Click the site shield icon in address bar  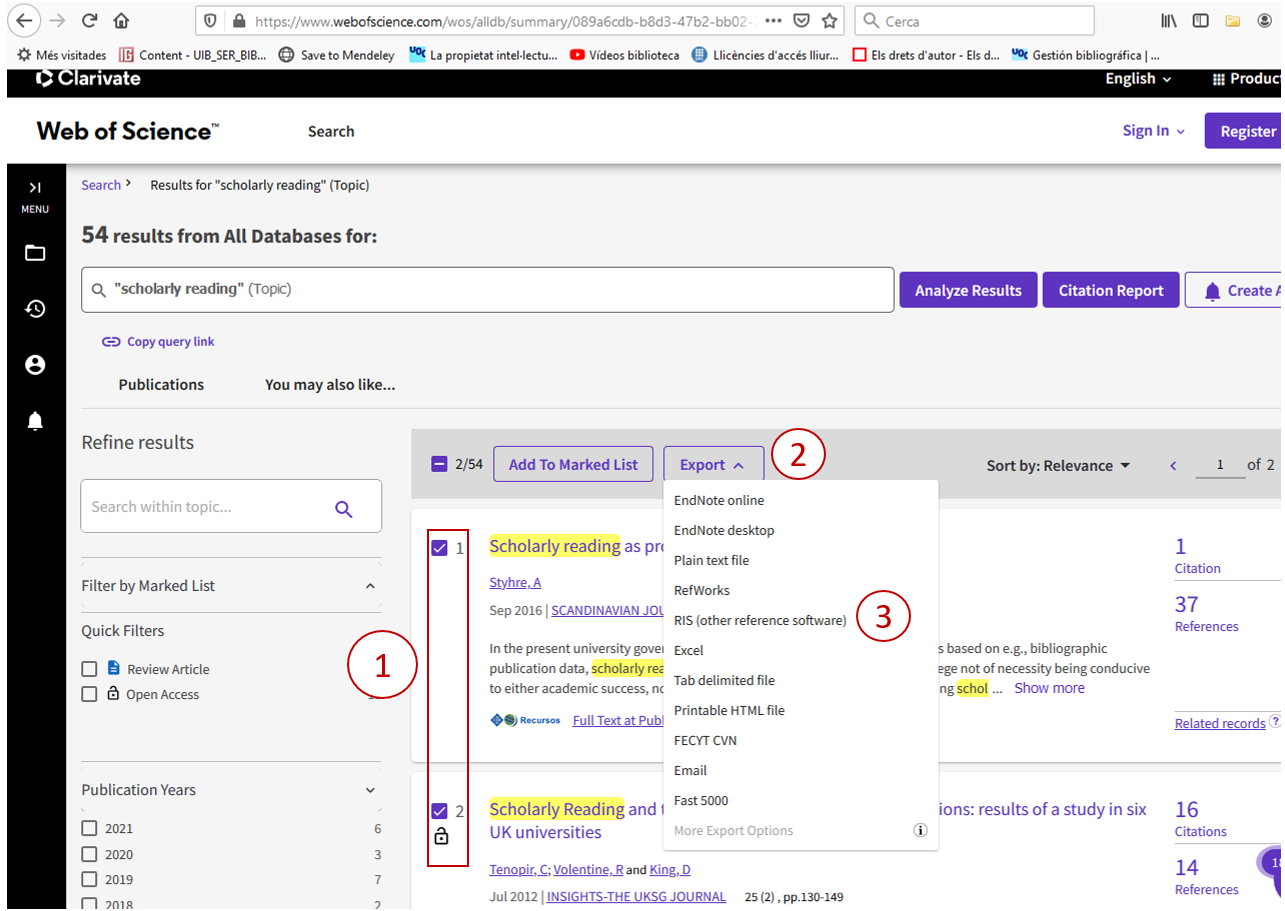pyautogui.click(x=210, y=20)
